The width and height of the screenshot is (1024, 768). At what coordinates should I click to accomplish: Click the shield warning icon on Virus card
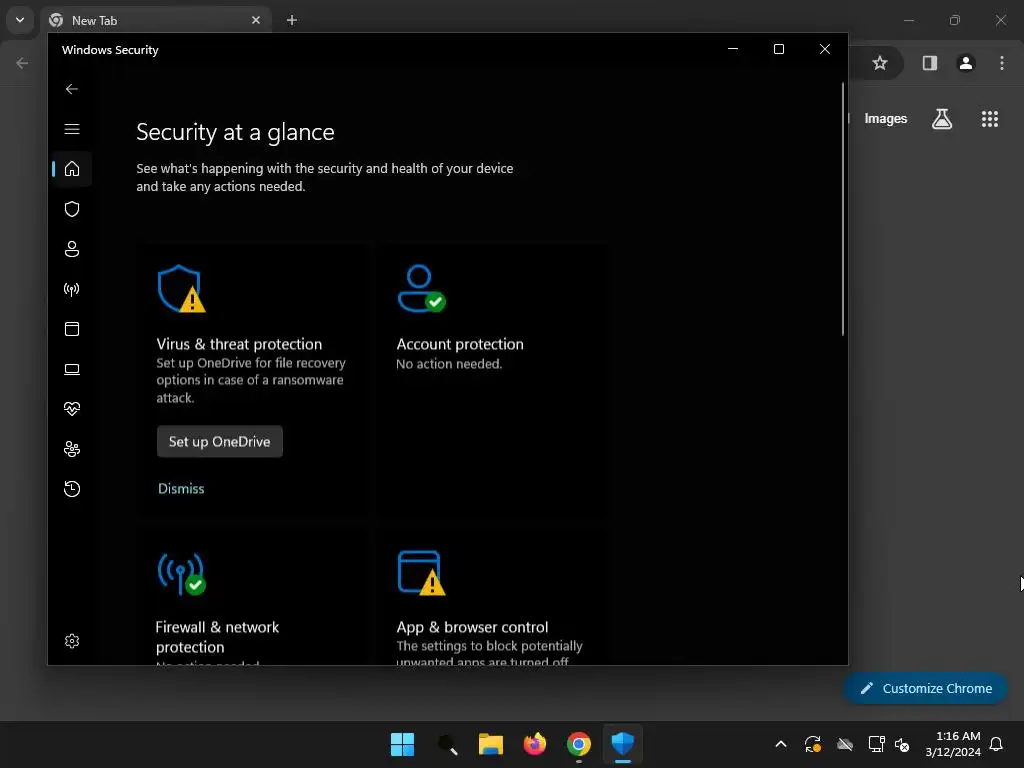click(x=181, y=289)
